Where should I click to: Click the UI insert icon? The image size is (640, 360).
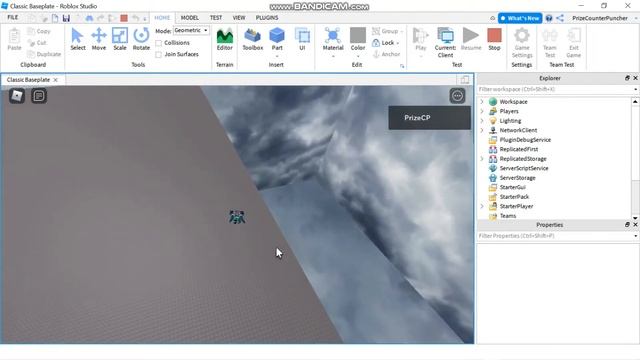302,39
